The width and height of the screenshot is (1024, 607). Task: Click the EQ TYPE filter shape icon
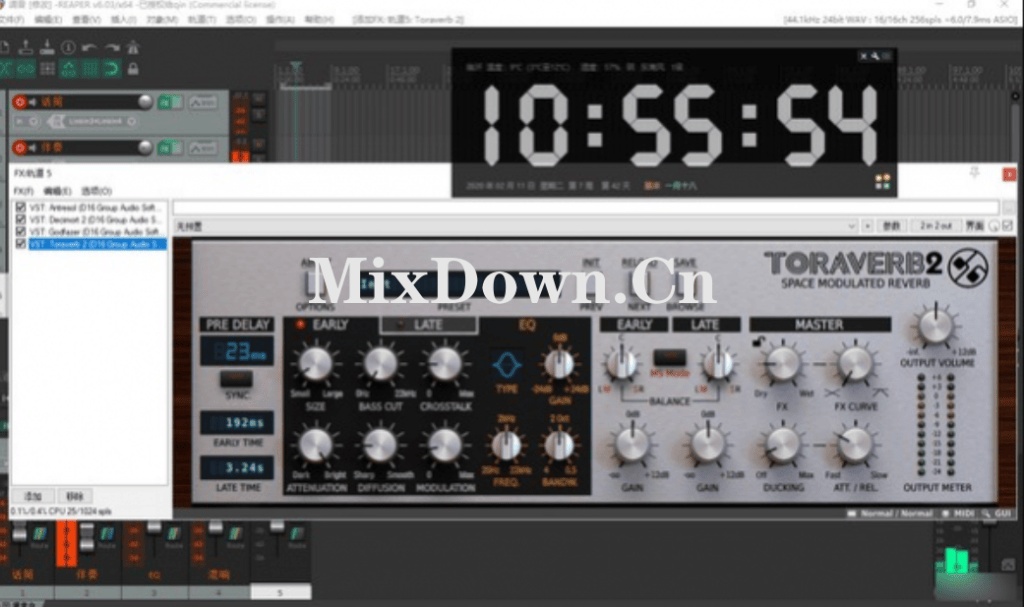[x=506, y=364]
